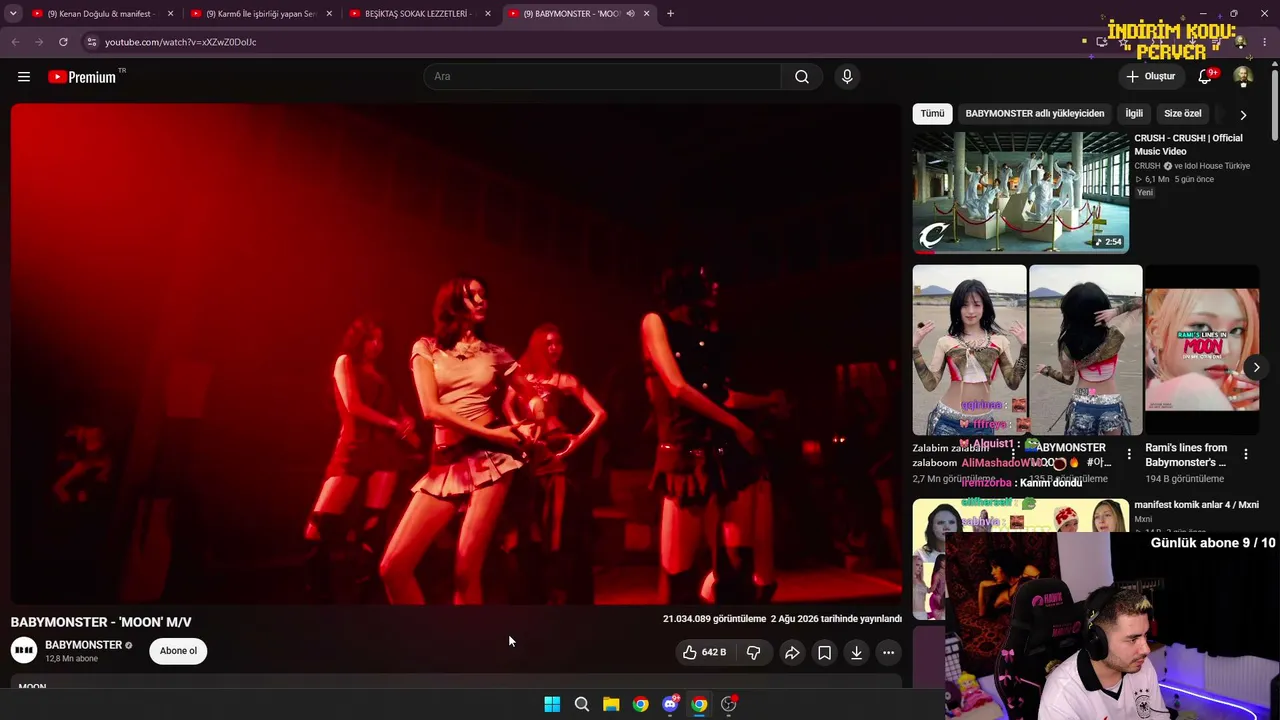
Task: Close the Kenan Doğulu & manifest tab
Action: point(171,14)
